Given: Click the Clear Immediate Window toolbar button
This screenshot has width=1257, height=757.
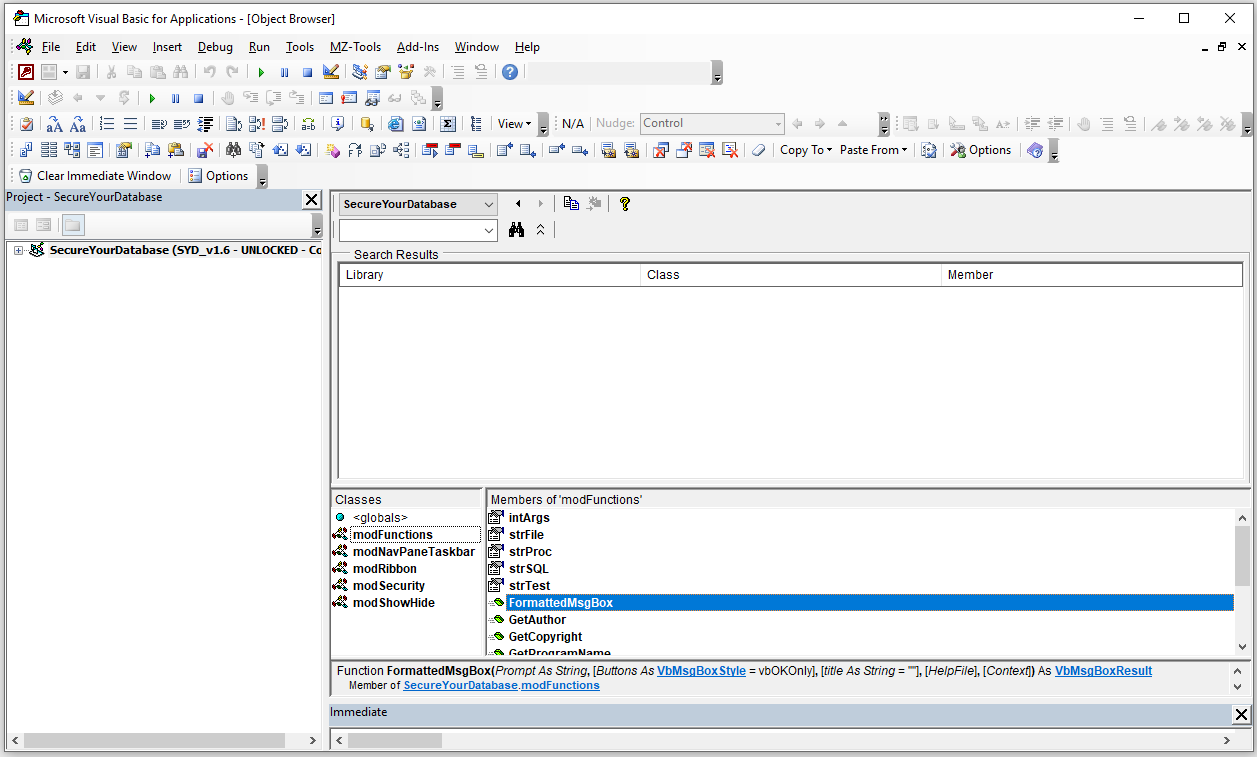Looking at the screenshot, I should coord(95,176).
